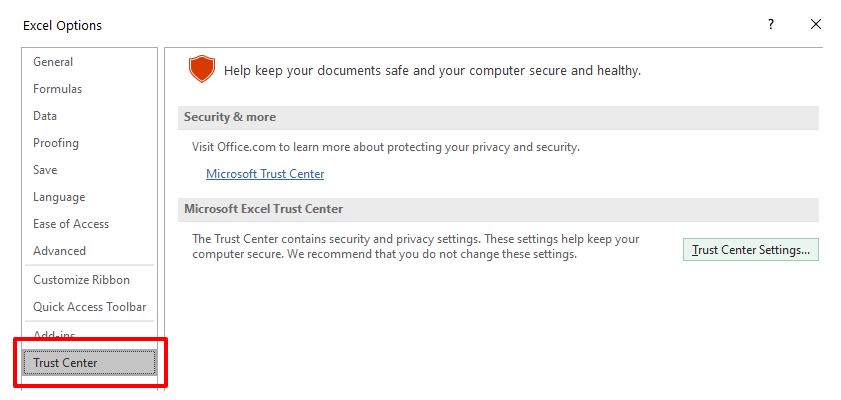
Task: Close the Excel Options dialog
Action: (815, 24)
